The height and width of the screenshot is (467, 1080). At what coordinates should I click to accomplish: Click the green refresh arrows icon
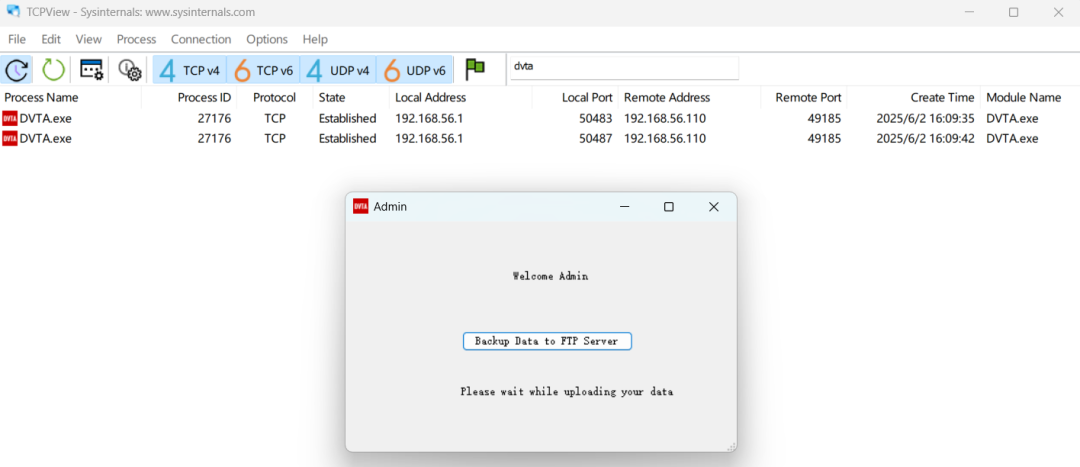click(53, 70)
